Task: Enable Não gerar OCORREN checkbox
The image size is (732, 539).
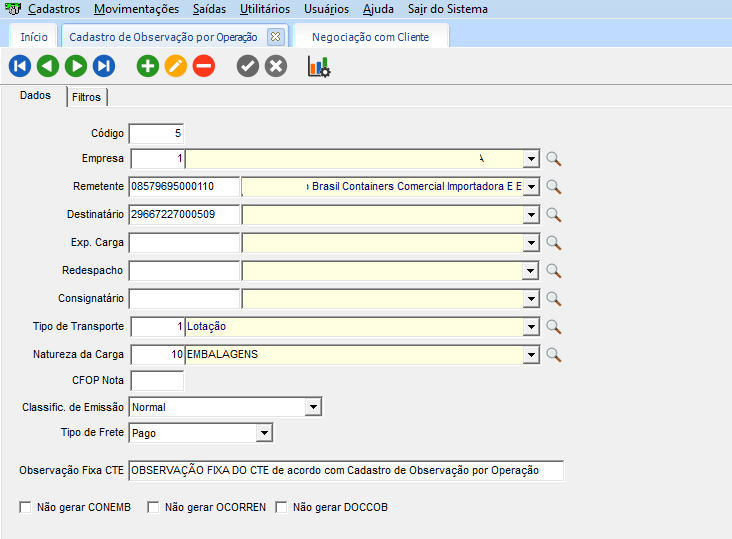Action: (153, 507)
